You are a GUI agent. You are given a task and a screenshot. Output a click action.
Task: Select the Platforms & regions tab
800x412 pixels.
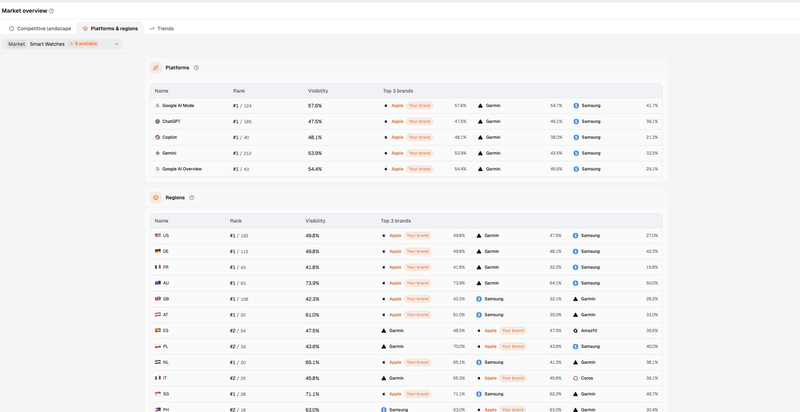point(110,29)
